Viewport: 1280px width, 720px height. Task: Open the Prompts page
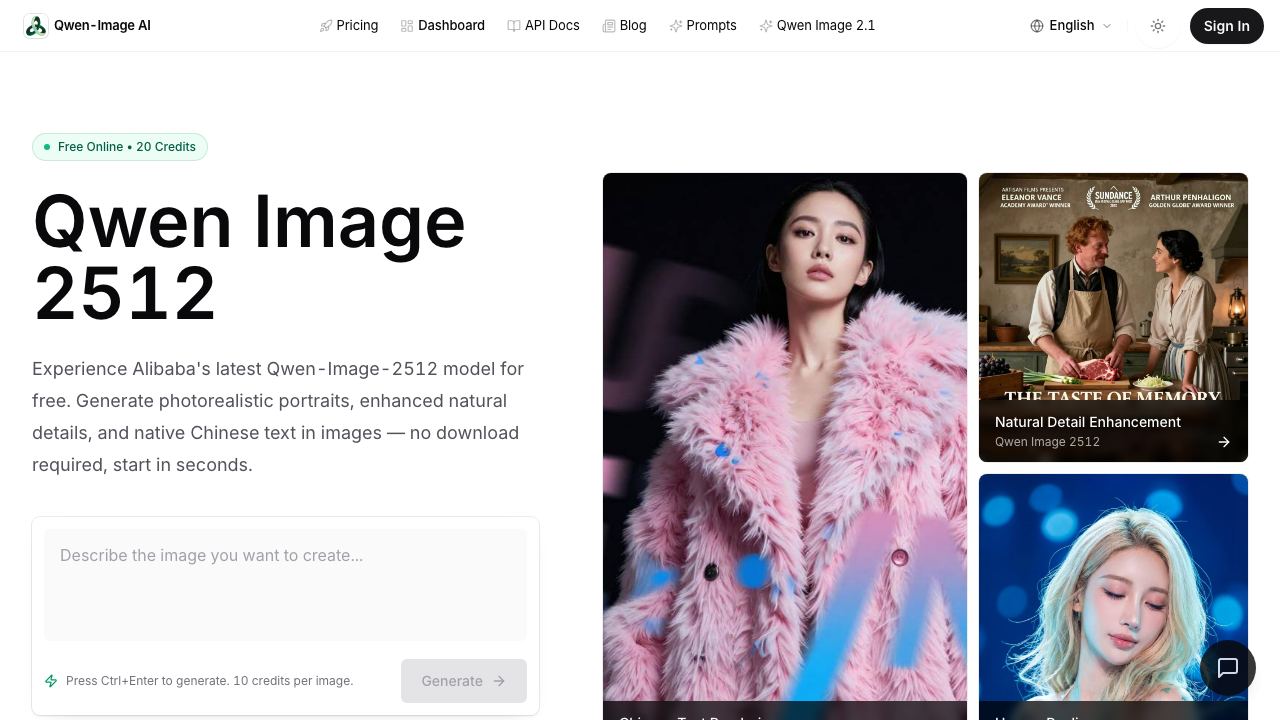(703, 26)
